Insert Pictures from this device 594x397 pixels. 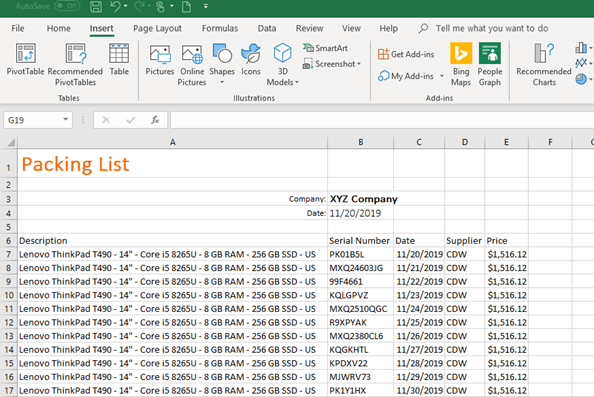click(160, 59)
